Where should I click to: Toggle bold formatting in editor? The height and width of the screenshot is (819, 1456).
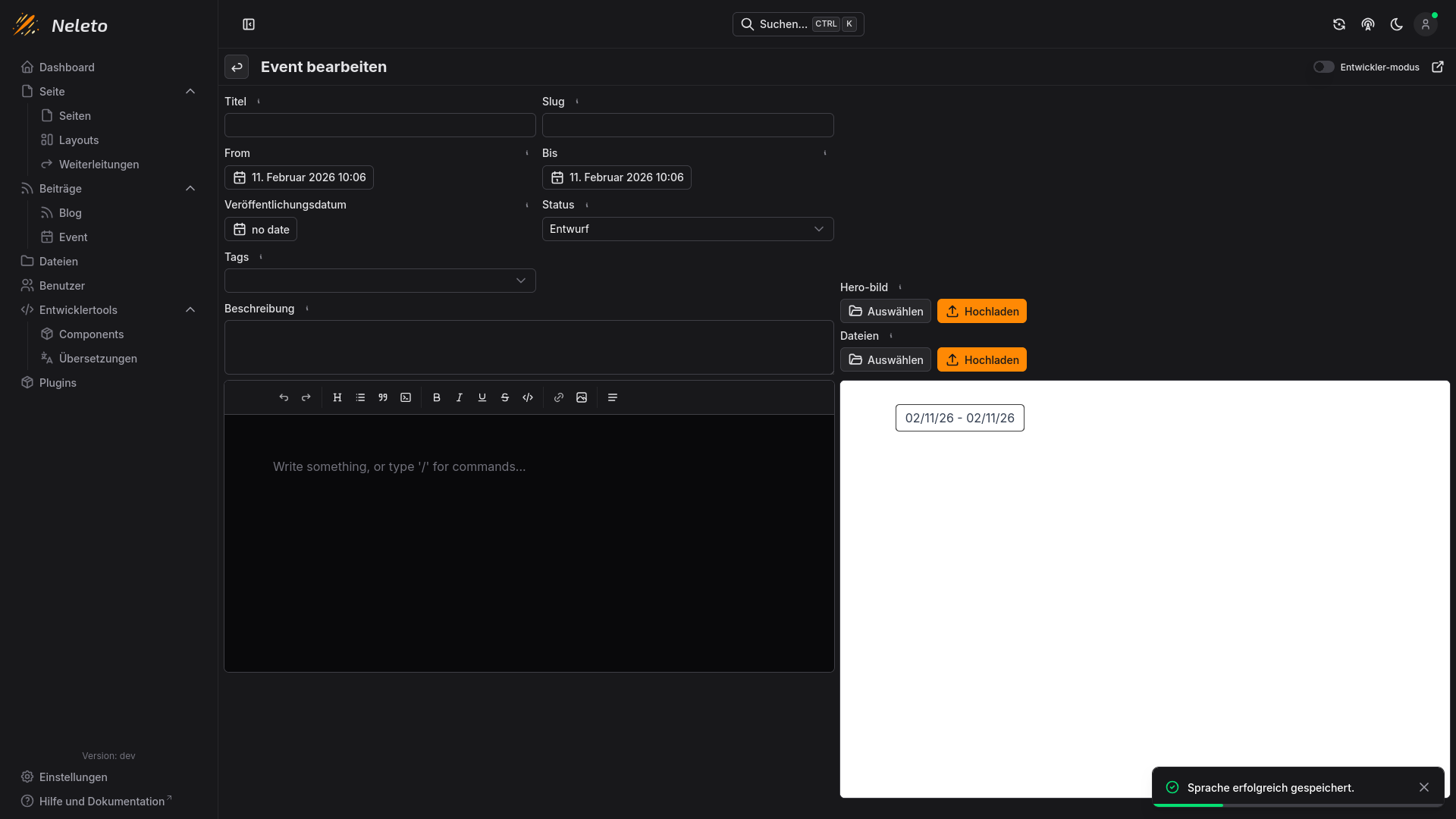point(437,397)
